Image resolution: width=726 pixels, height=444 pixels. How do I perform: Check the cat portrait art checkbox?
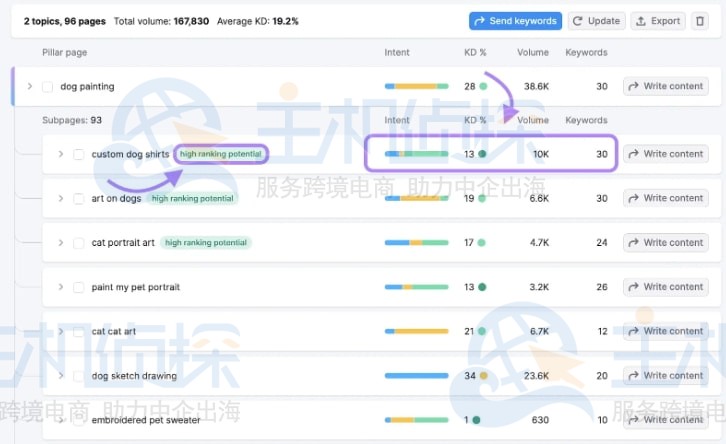pyautogui.click(x=78, y=243)
